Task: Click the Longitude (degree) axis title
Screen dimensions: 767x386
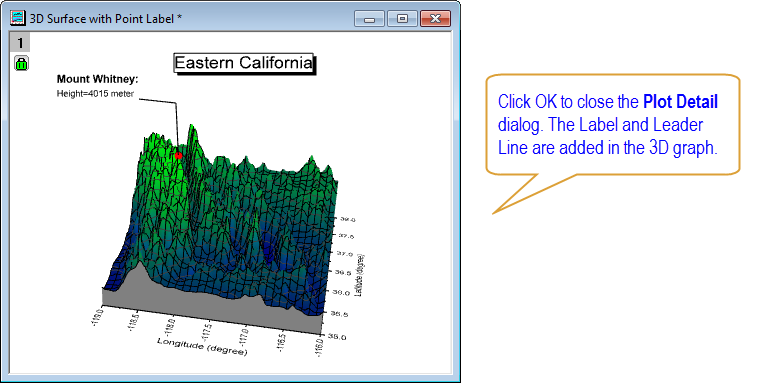Action: tap(202, 346)
